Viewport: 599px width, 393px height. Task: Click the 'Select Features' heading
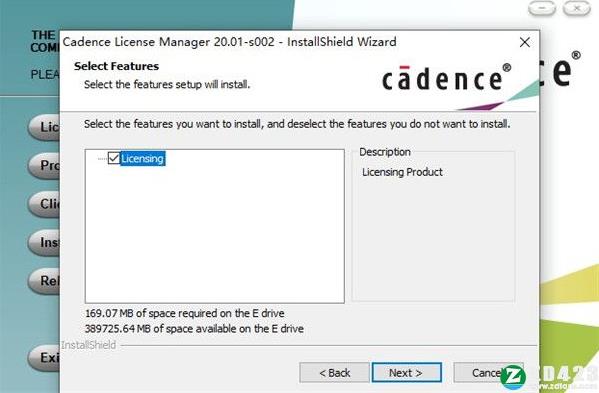[x=117, y=66]
